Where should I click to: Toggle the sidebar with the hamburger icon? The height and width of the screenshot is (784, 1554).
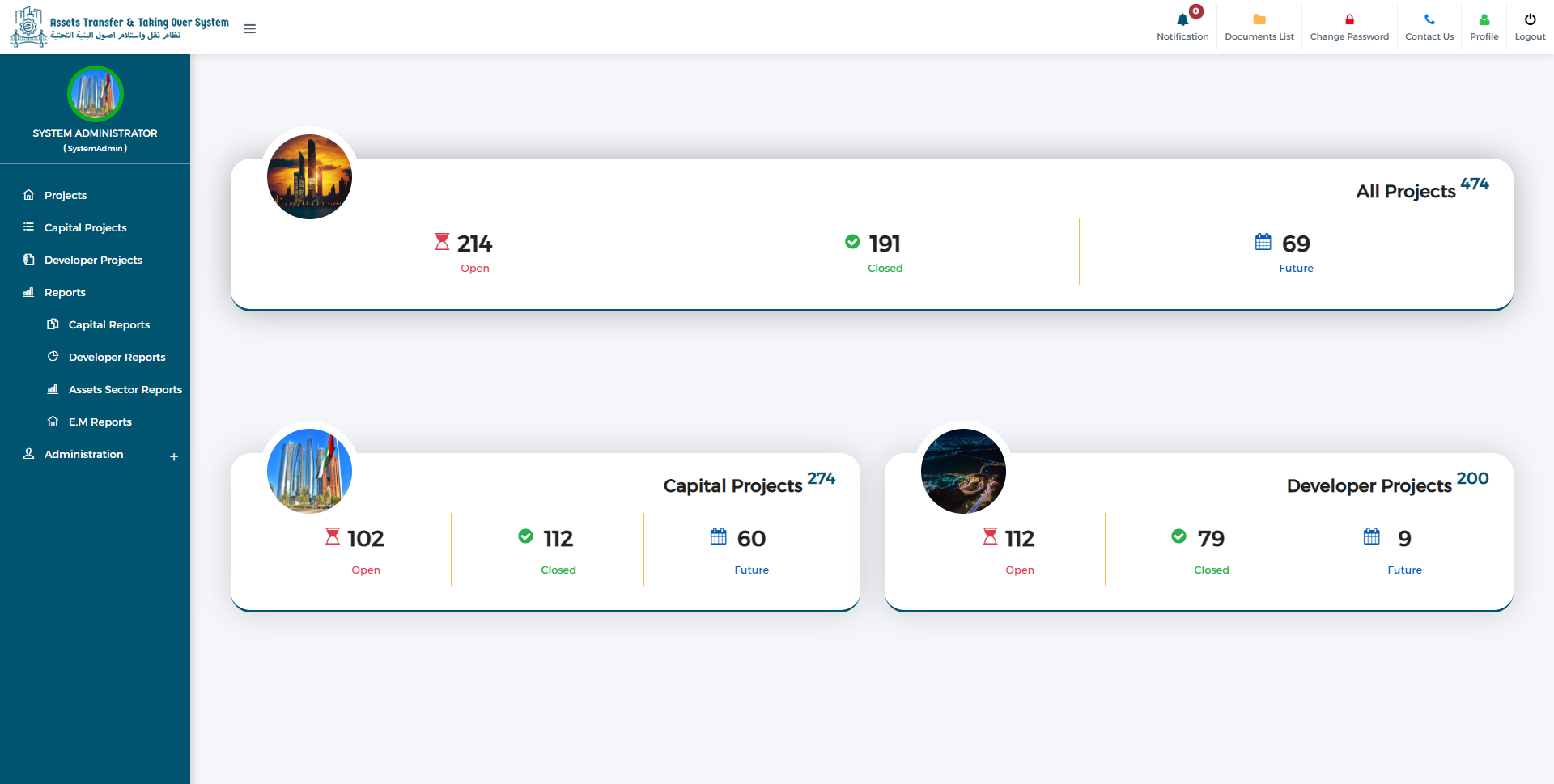coord(250,28)
